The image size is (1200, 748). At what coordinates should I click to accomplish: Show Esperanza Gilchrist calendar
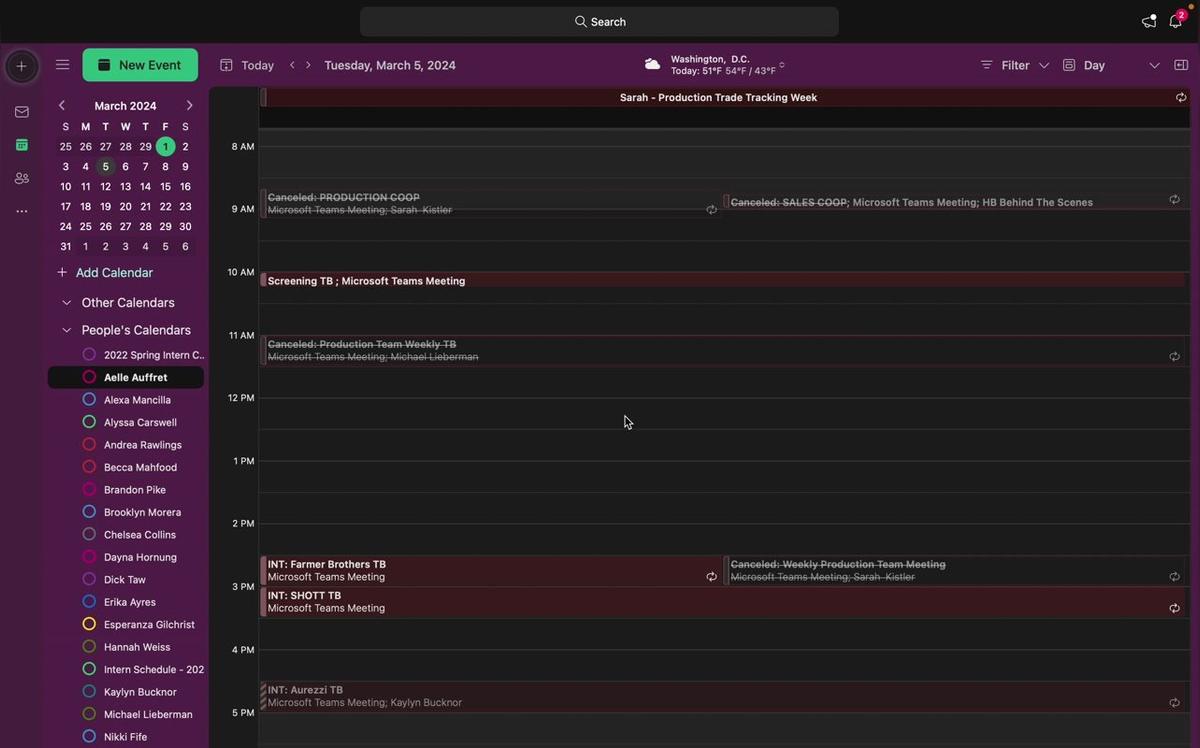tap(89, 625)
